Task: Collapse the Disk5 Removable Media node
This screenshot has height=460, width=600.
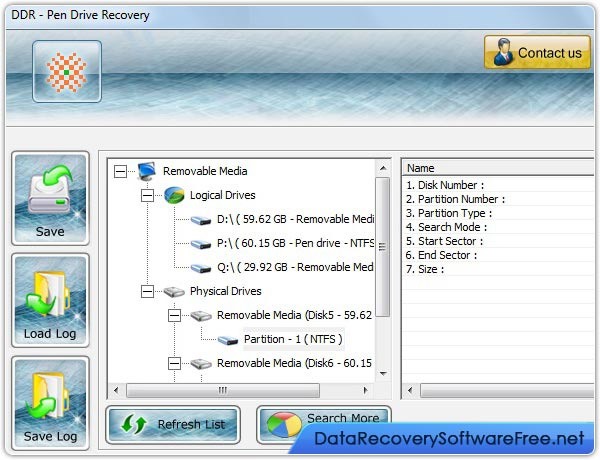Action: (x=174, y=315)
